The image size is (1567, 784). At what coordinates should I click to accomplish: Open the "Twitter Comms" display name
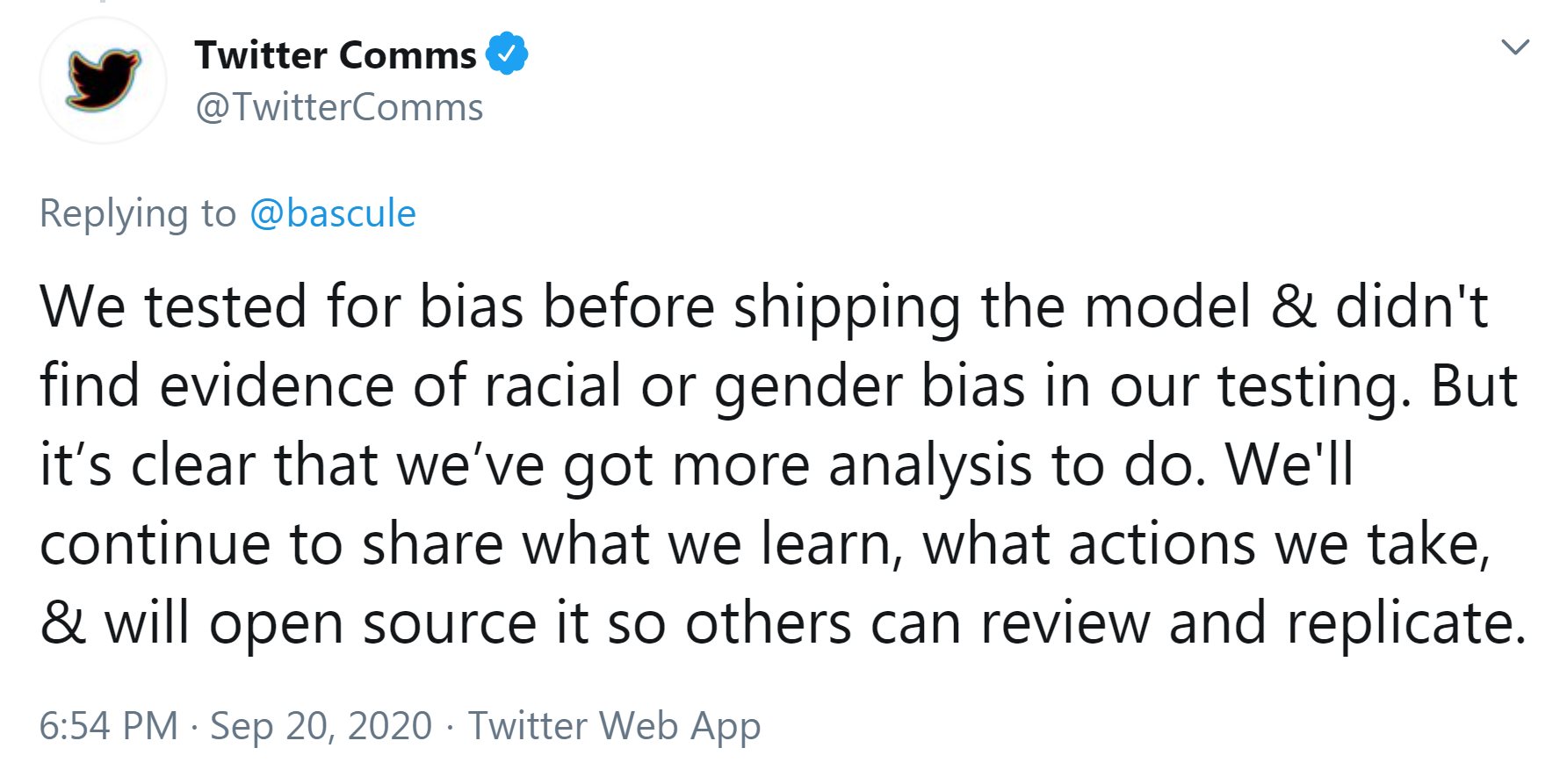[336, 55]
